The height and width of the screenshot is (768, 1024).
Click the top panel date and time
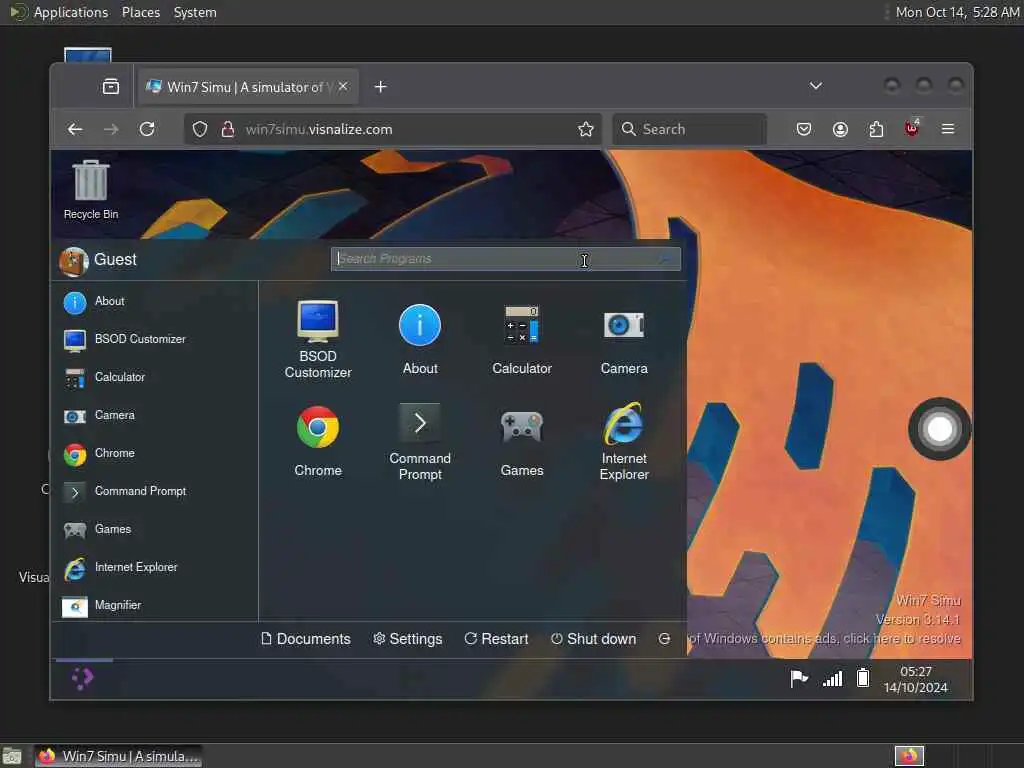click(x=957, y=12)
